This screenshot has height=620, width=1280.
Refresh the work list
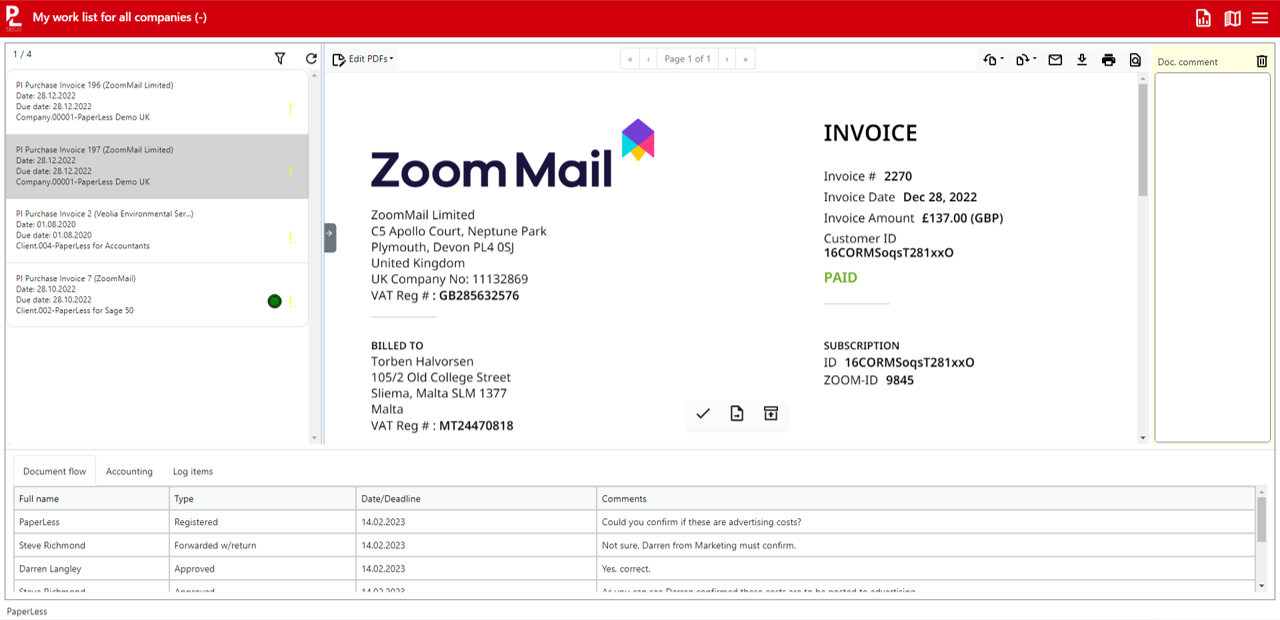(x=311, y=59)
